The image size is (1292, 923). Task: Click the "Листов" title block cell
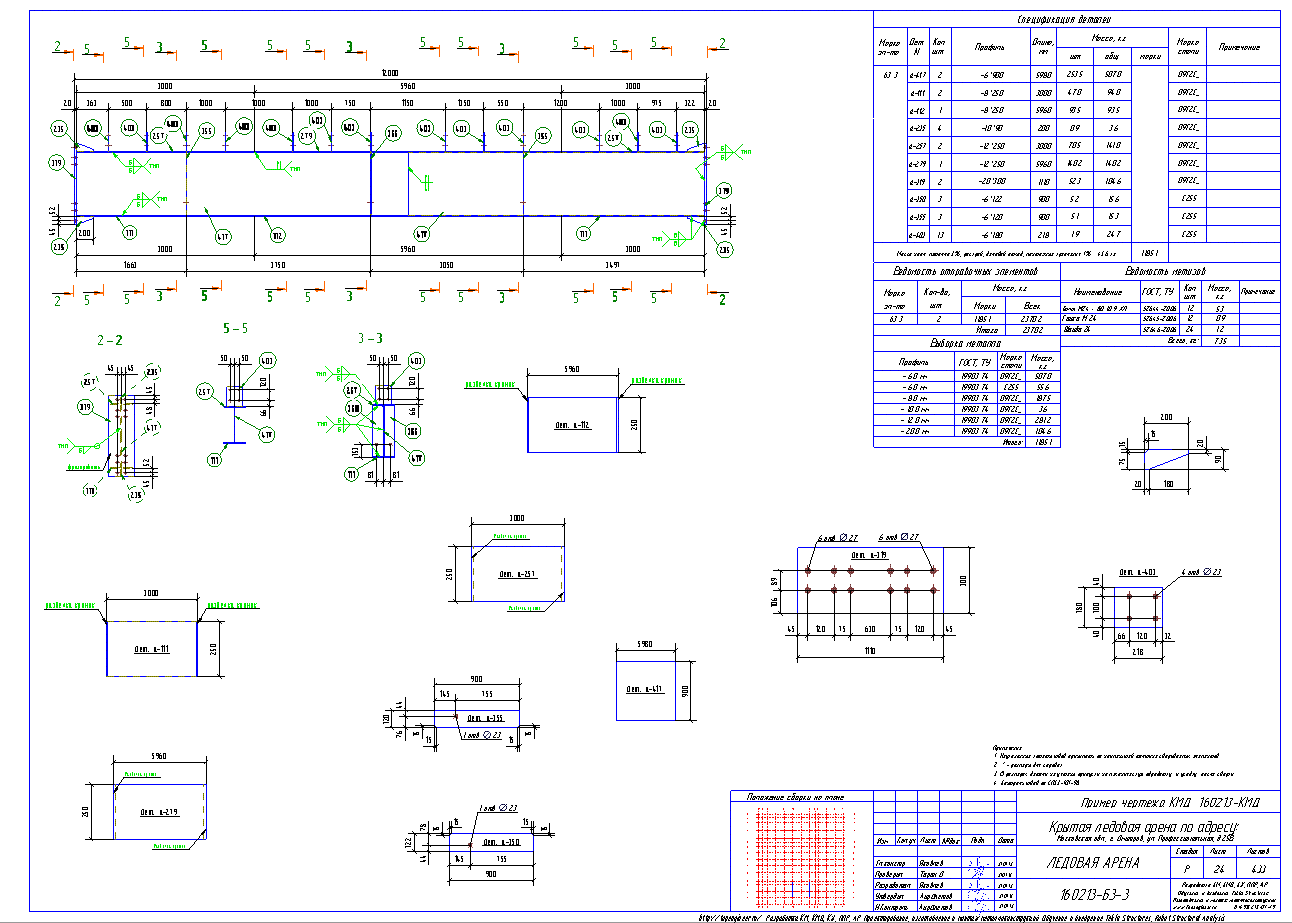(x=1256, y=851)
